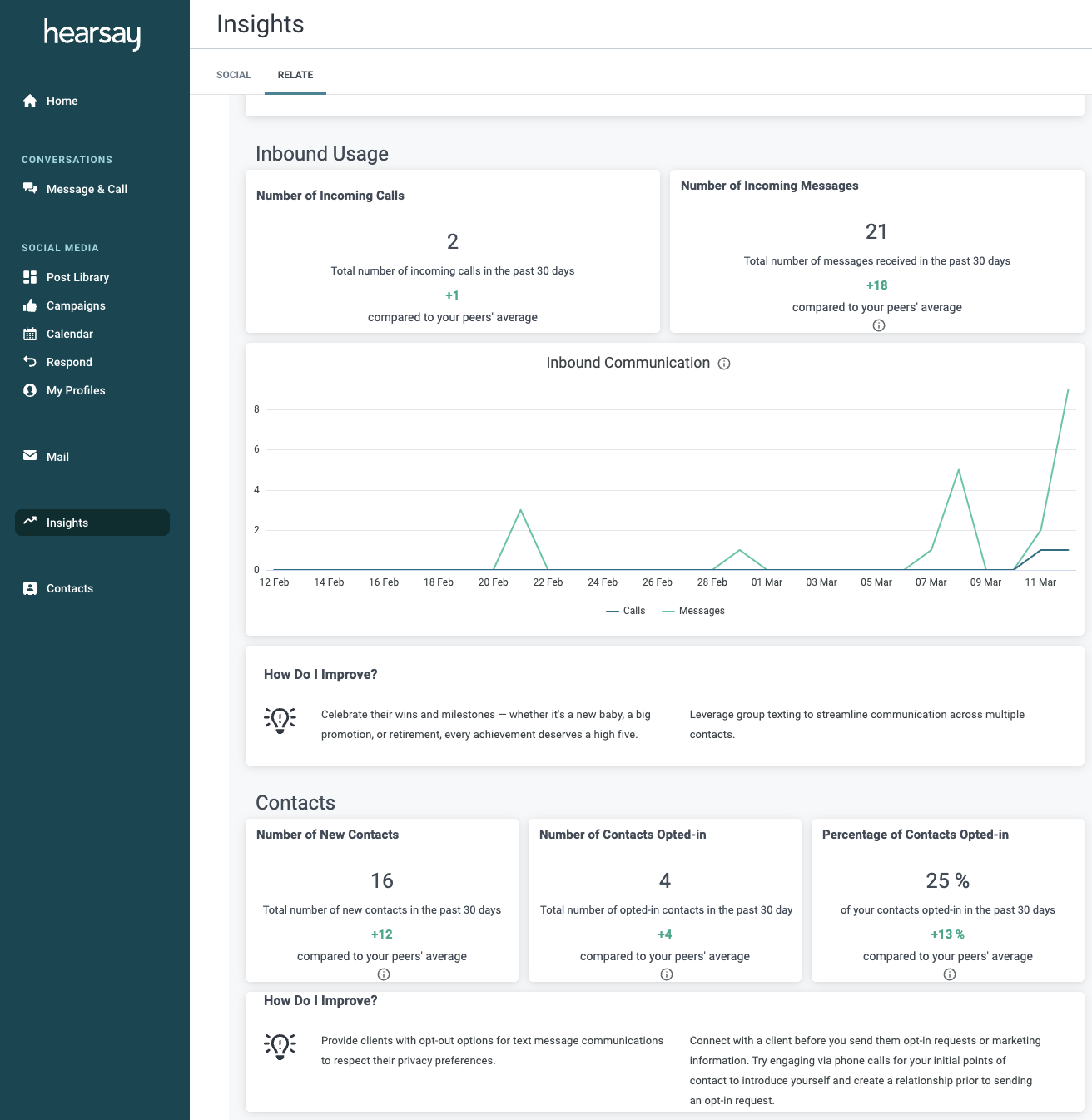Click Number of New Contacts title
Screen dimensions: 1092x1120
[x=327, y=835]
